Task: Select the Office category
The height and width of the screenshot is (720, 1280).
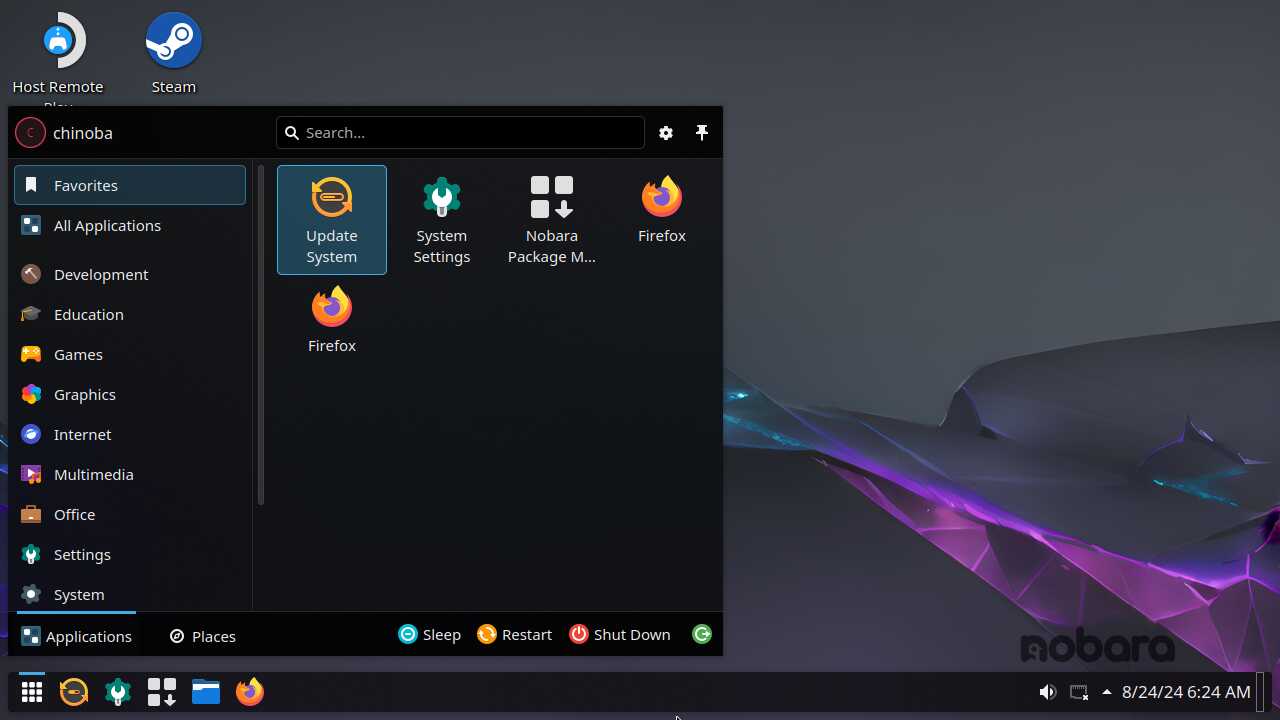Action: [130, 514]
